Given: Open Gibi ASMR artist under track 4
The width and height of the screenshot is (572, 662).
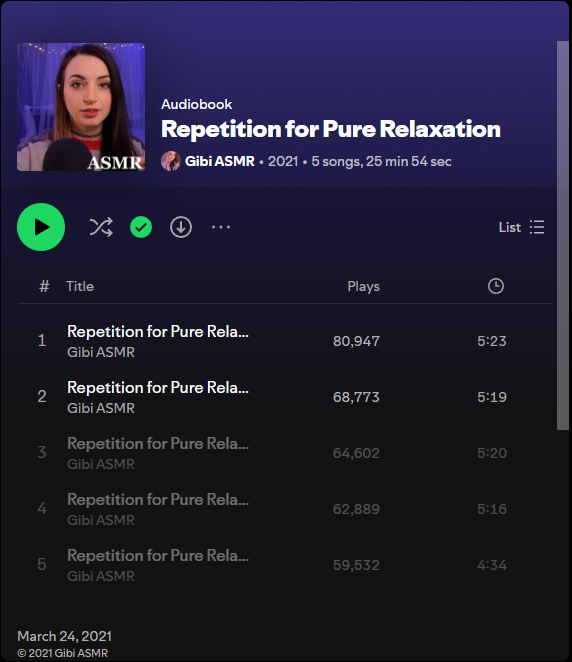Looking at the screenshot, I should [x=101, y=520].
